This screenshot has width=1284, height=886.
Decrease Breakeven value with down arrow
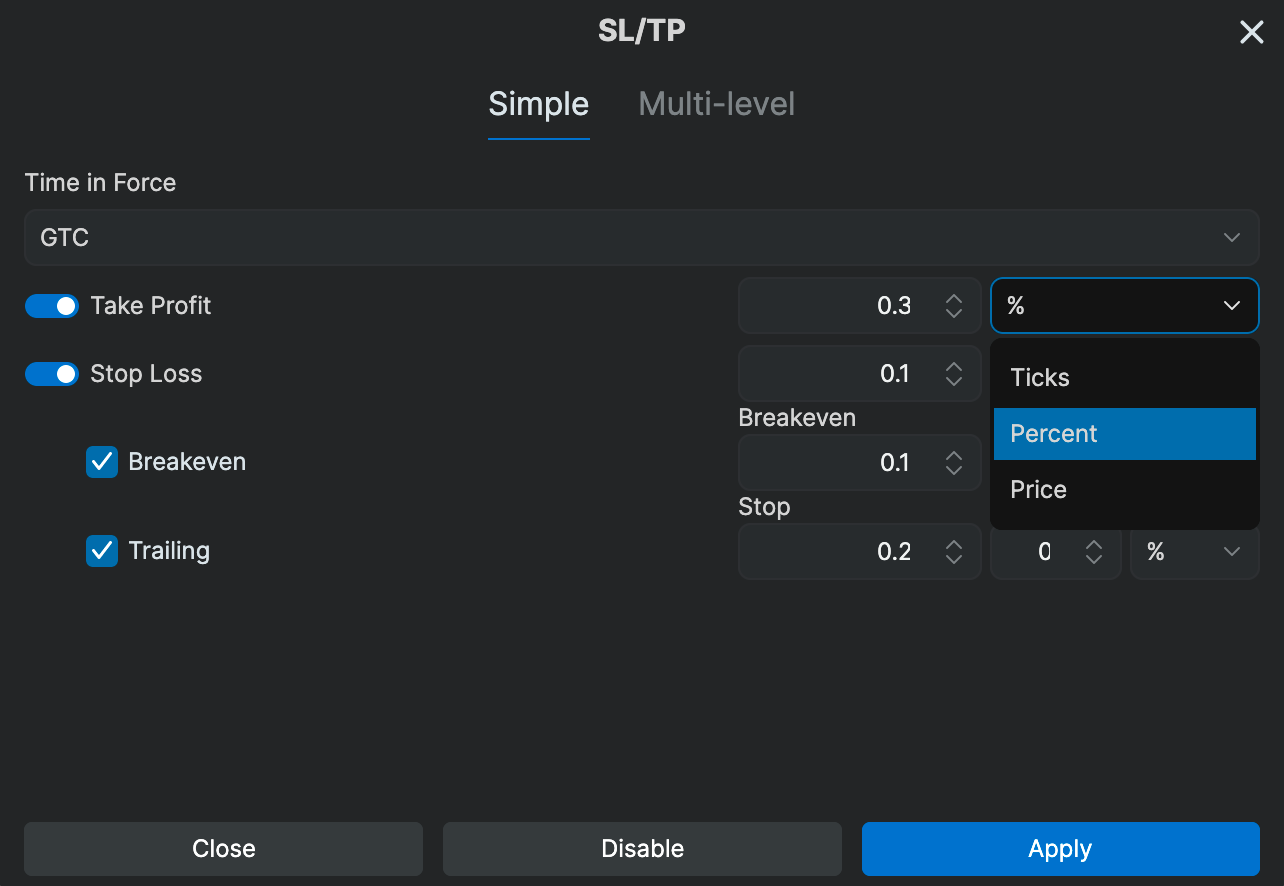(x=954, y=470)
